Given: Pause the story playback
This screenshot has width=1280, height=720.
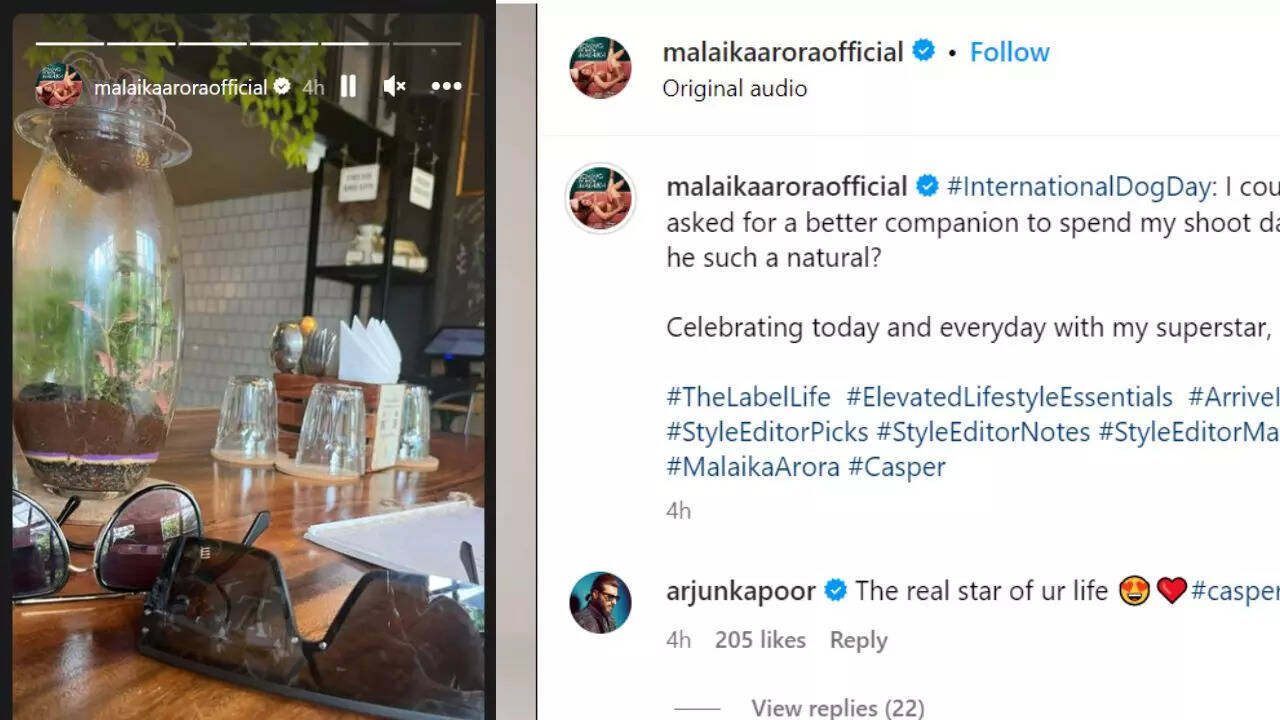Looking at the screenshot, I should coord(348,87).
